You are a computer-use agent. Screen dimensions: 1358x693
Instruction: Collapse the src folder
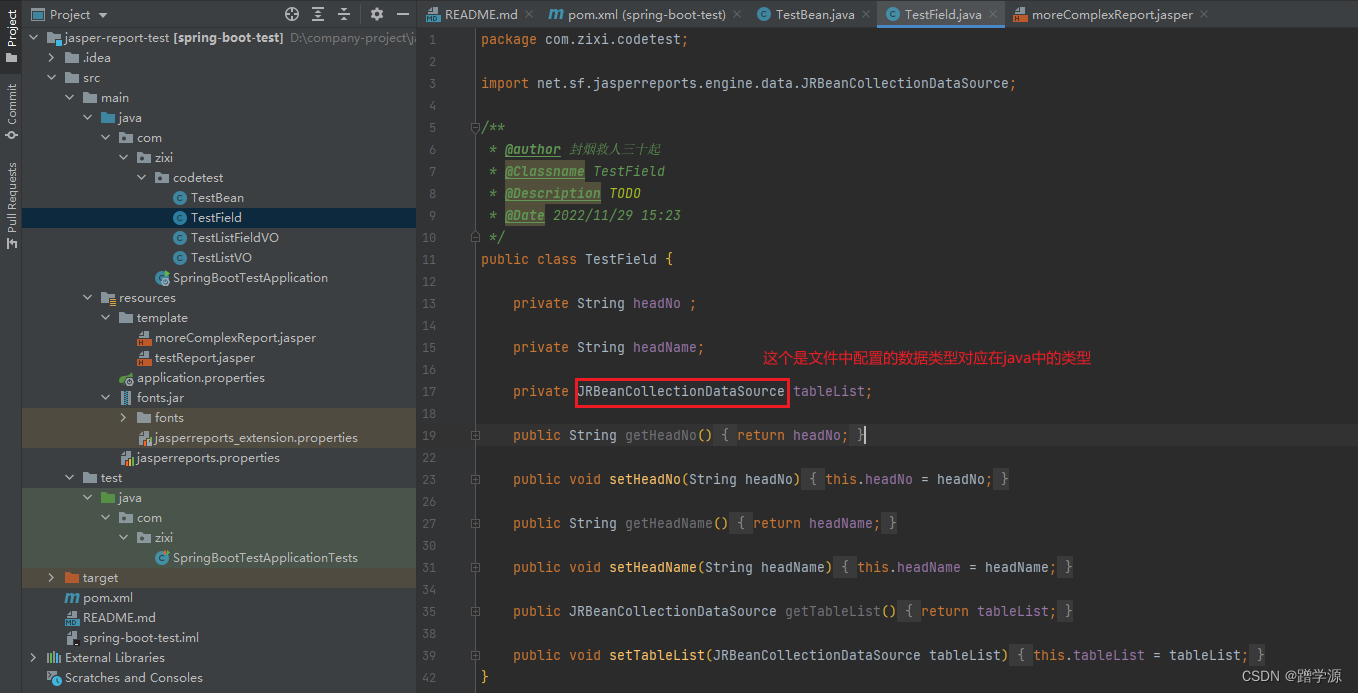click(51, 78)
